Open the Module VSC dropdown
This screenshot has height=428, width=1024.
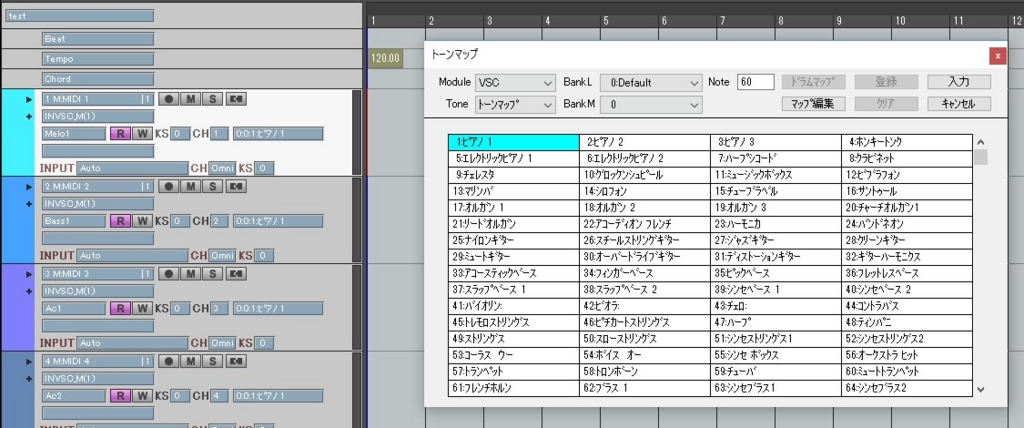[515, 83]
